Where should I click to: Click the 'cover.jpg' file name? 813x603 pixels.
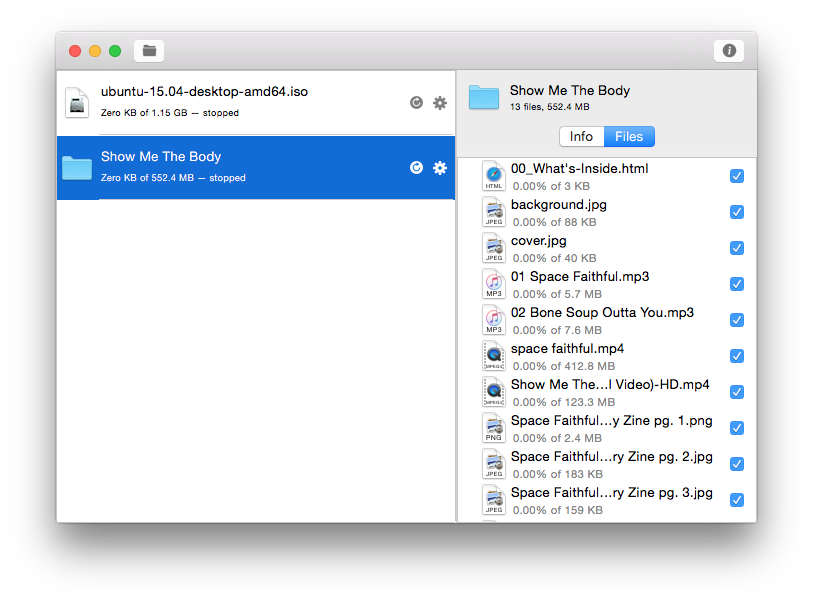[x=538, y=241]
